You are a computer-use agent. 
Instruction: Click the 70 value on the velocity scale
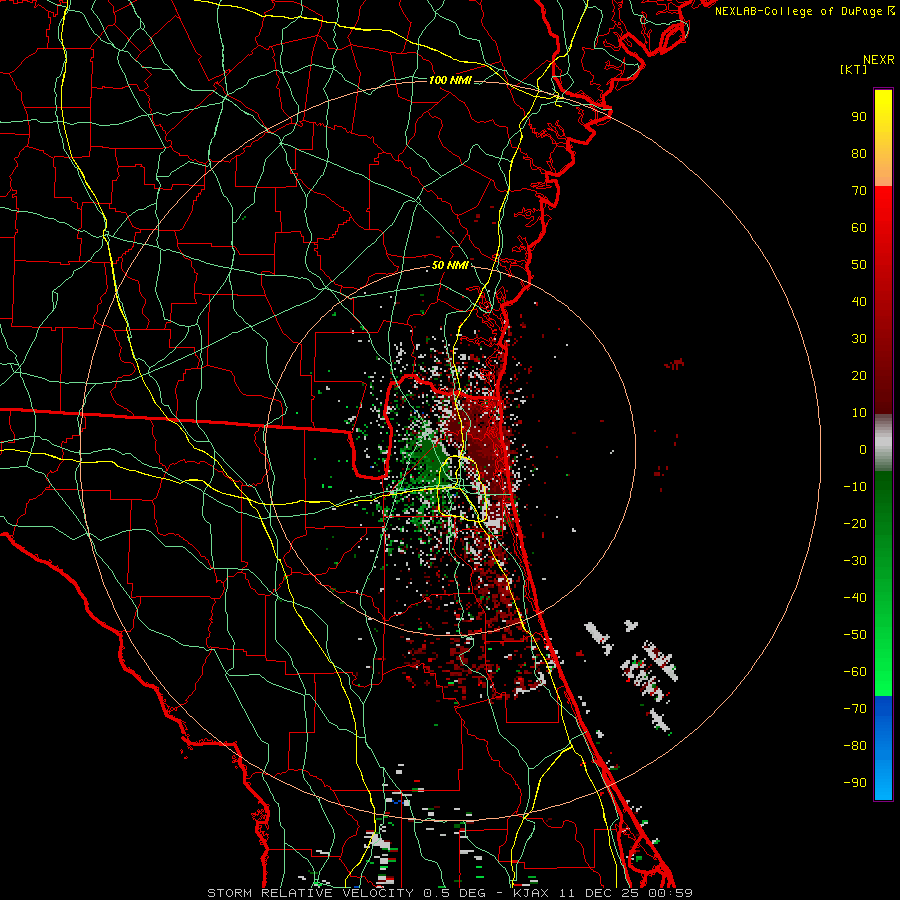pos(859,191)
